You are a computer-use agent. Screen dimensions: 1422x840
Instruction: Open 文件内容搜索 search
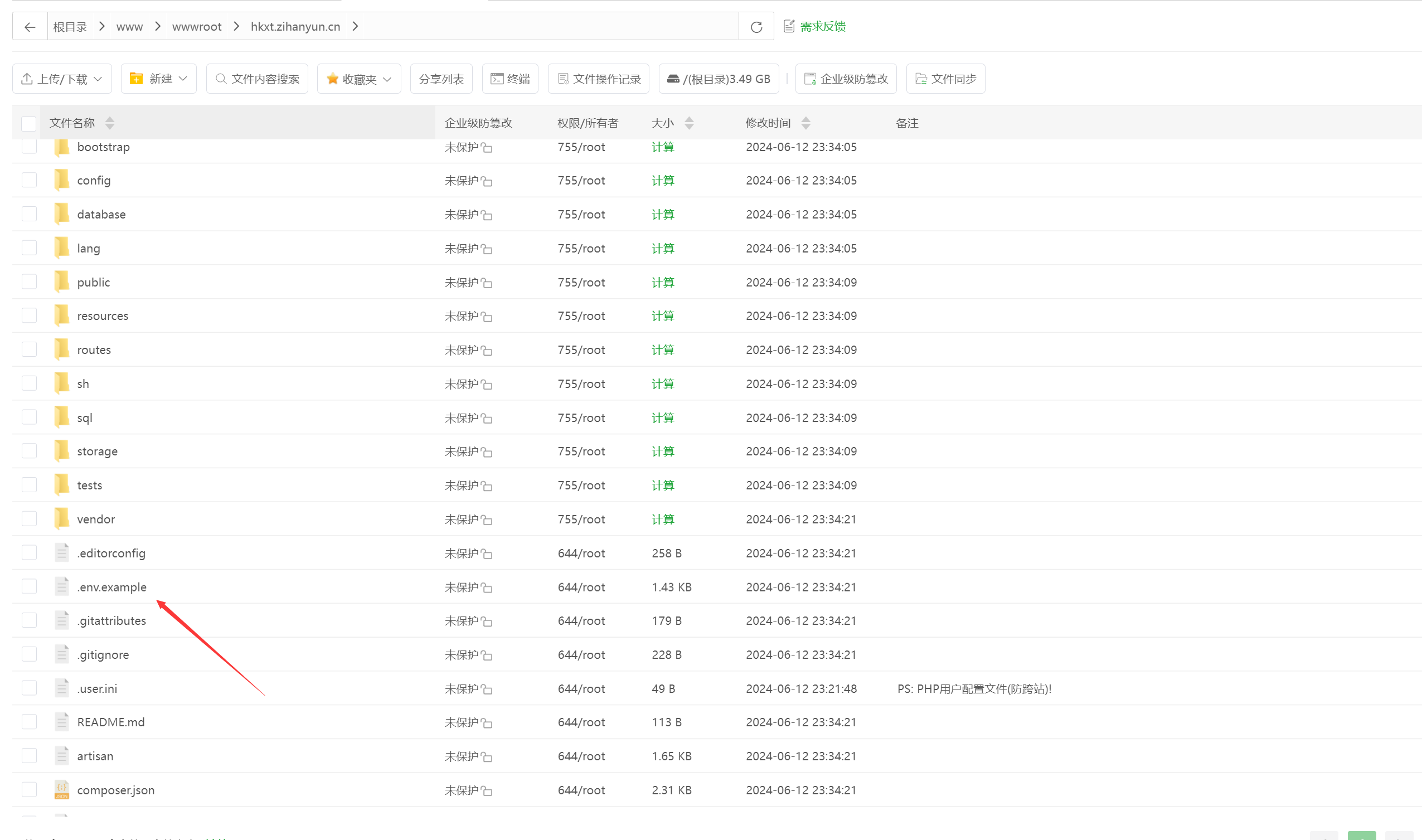(257, 79)
